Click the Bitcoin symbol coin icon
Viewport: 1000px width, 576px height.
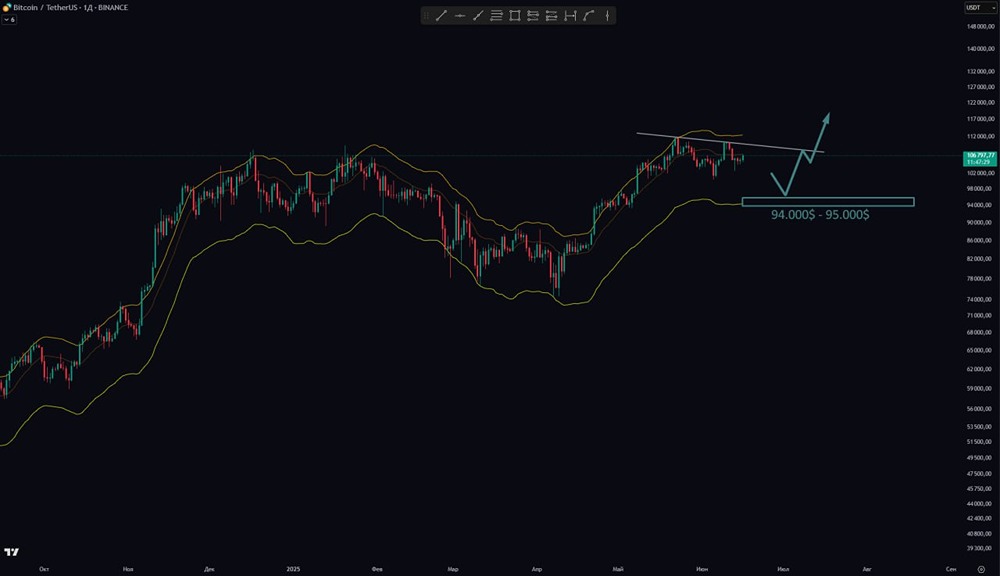(6, 8)
